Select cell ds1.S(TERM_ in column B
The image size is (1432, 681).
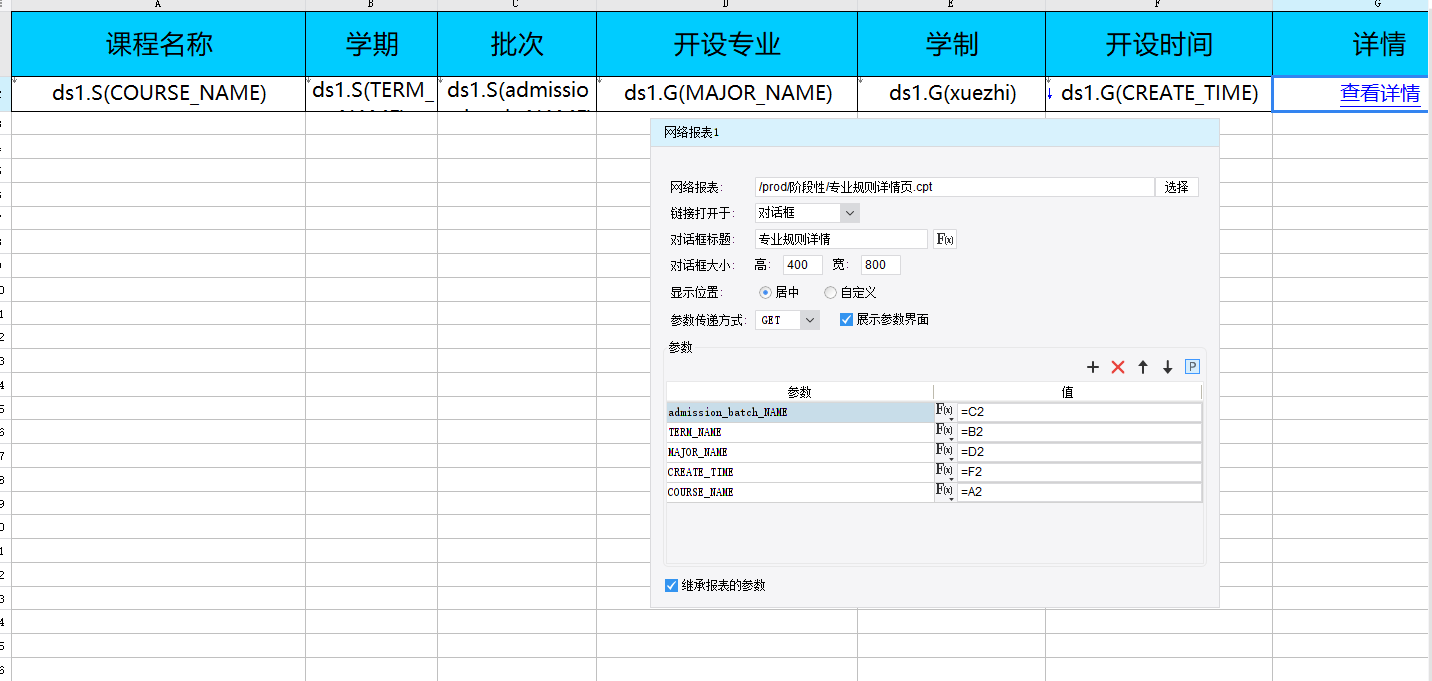pos(372,94)
